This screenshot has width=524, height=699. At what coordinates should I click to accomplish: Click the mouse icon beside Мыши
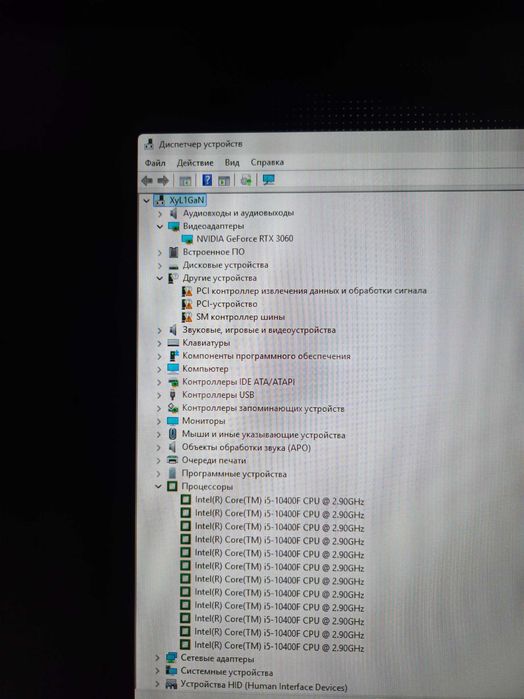click(173, 434)
